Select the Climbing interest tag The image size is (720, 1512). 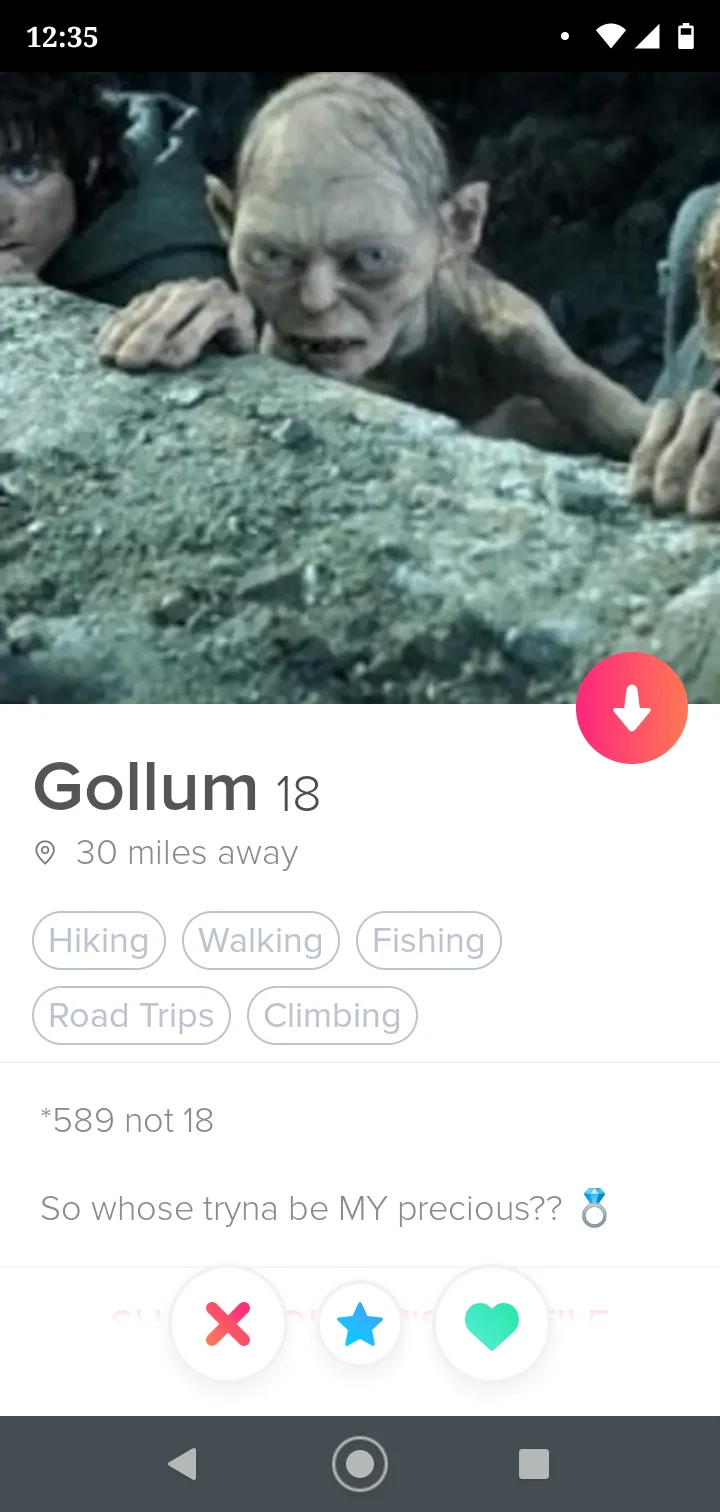pos(333,1016)
